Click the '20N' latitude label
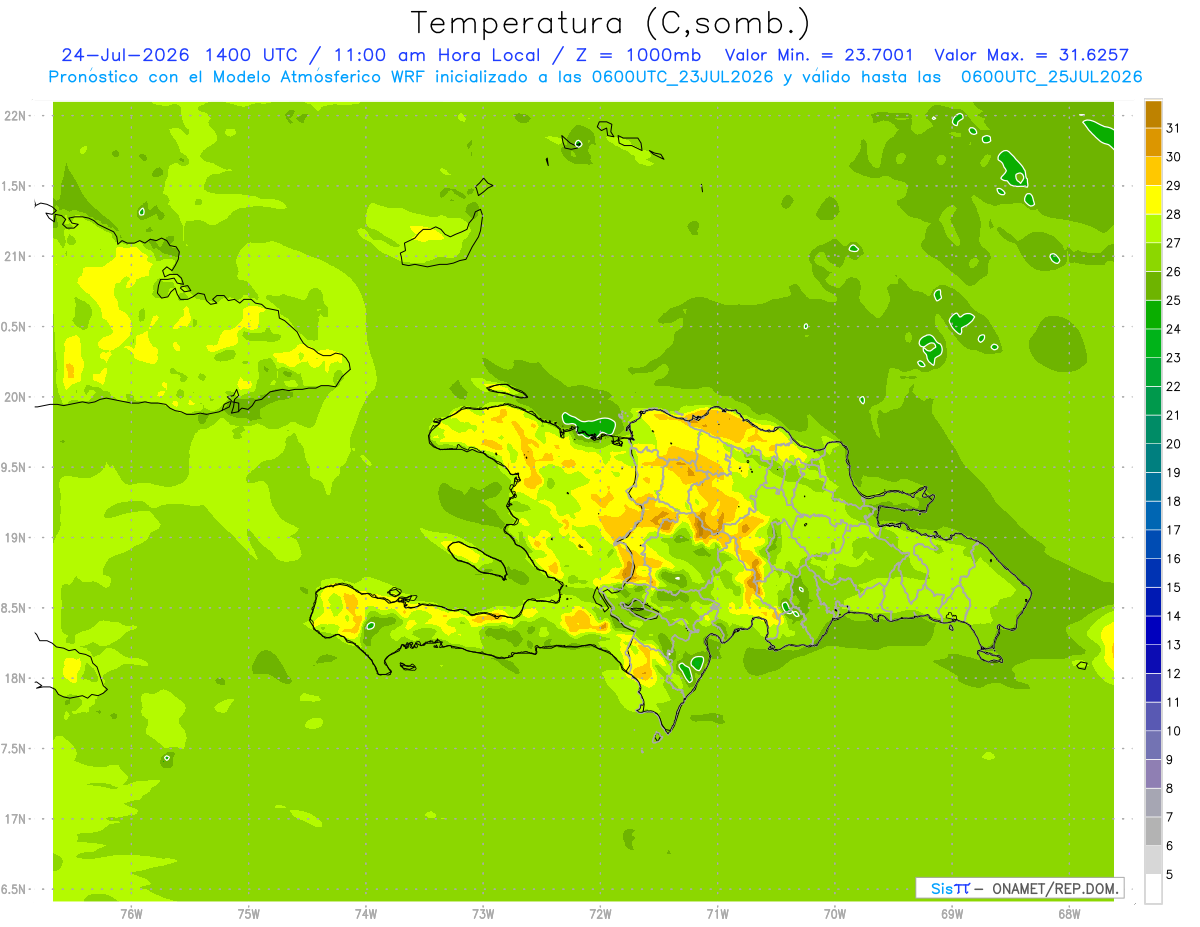 pyautogui.click(x=15, y=397)
